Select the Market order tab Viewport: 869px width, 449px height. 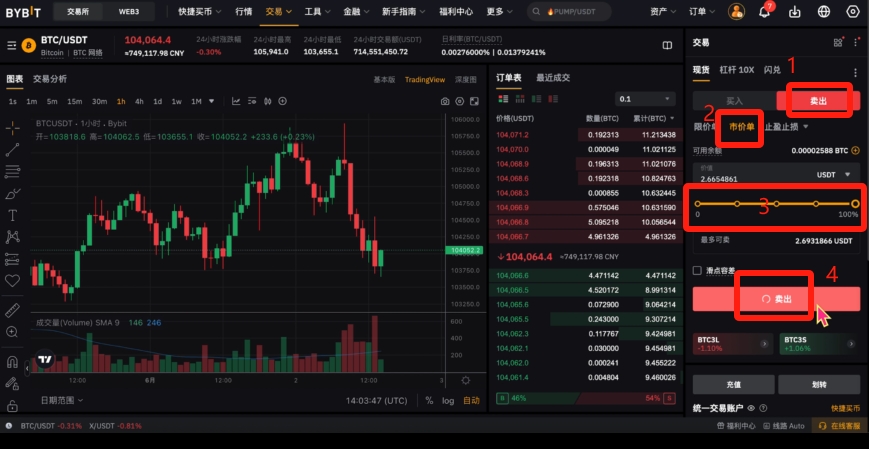click(x=742, y=127)
